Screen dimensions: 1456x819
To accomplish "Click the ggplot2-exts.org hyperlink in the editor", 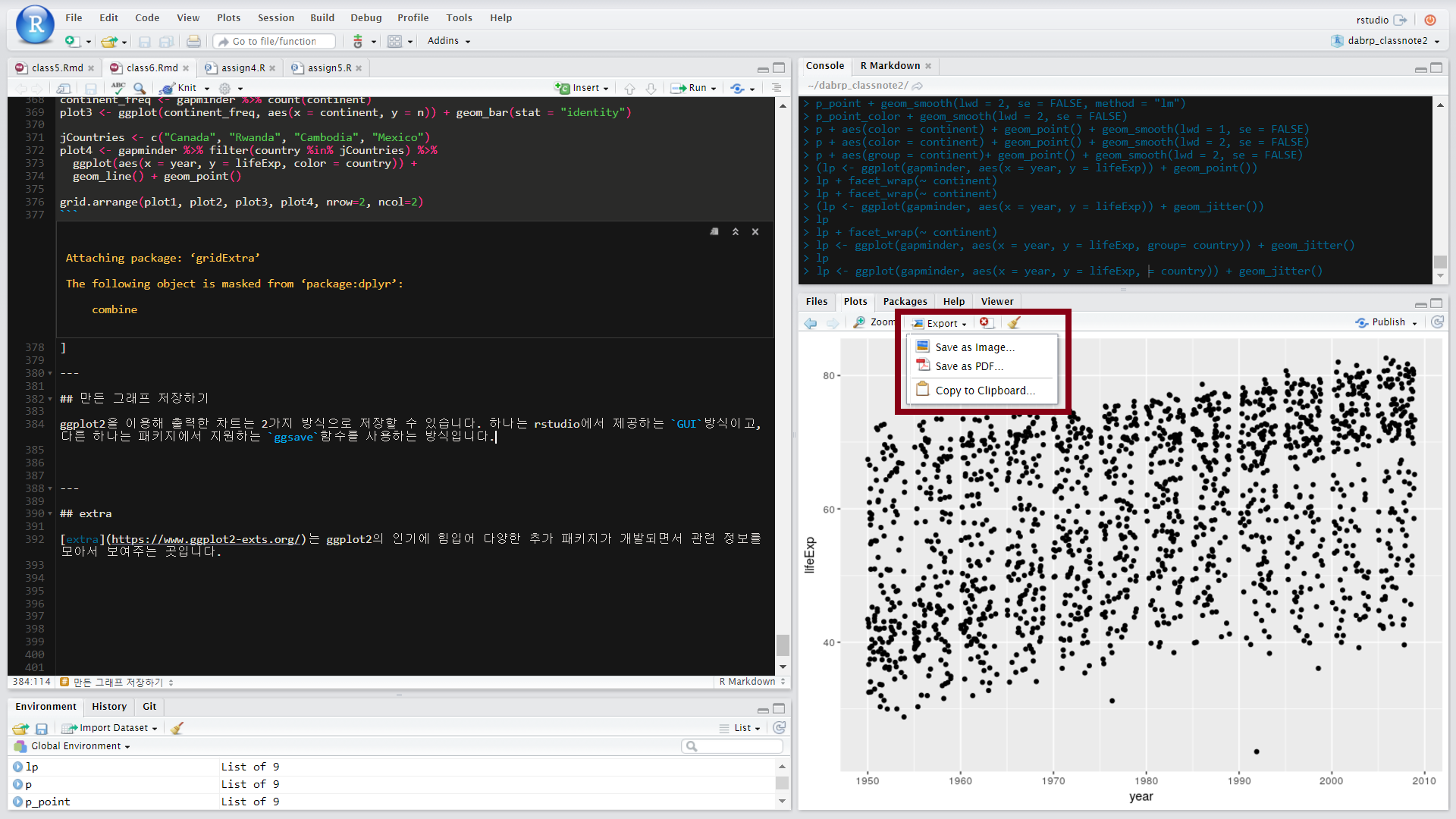I will pyautogui.click(x=207, y=539).
